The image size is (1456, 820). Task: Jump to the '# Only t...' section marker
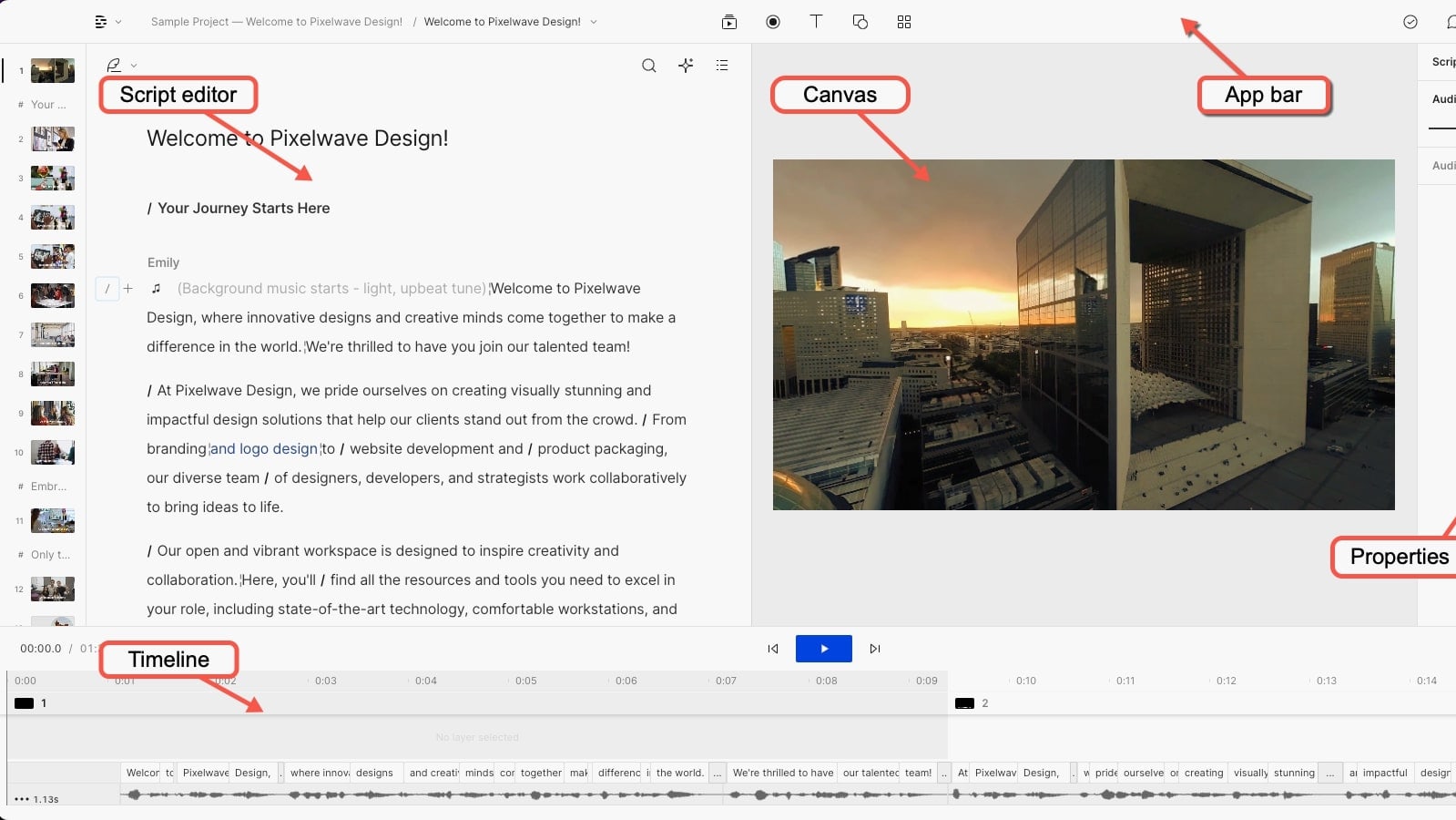[x=44, y=555]
